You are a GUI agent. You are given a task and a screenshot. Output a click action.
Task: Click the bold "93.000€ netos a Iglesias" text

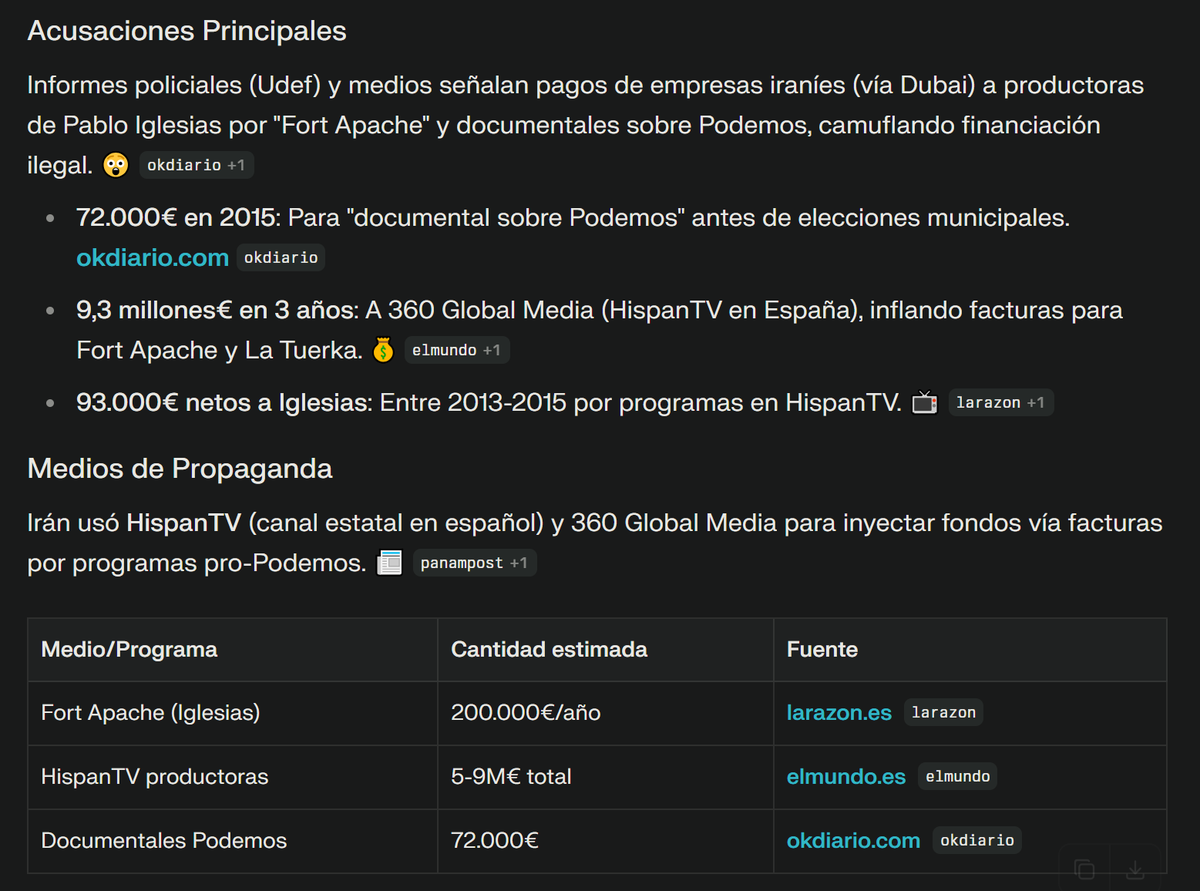224,402
